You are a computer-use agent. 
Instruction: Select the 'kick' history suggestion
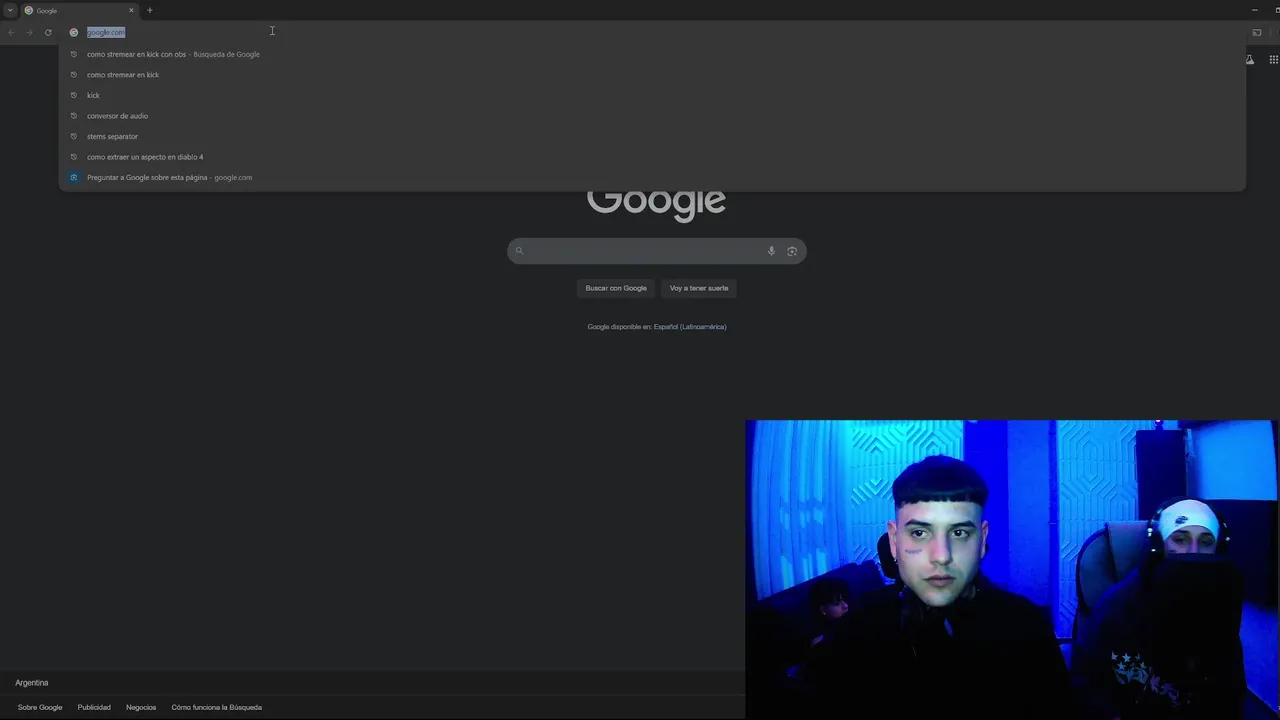click(652, 95)
